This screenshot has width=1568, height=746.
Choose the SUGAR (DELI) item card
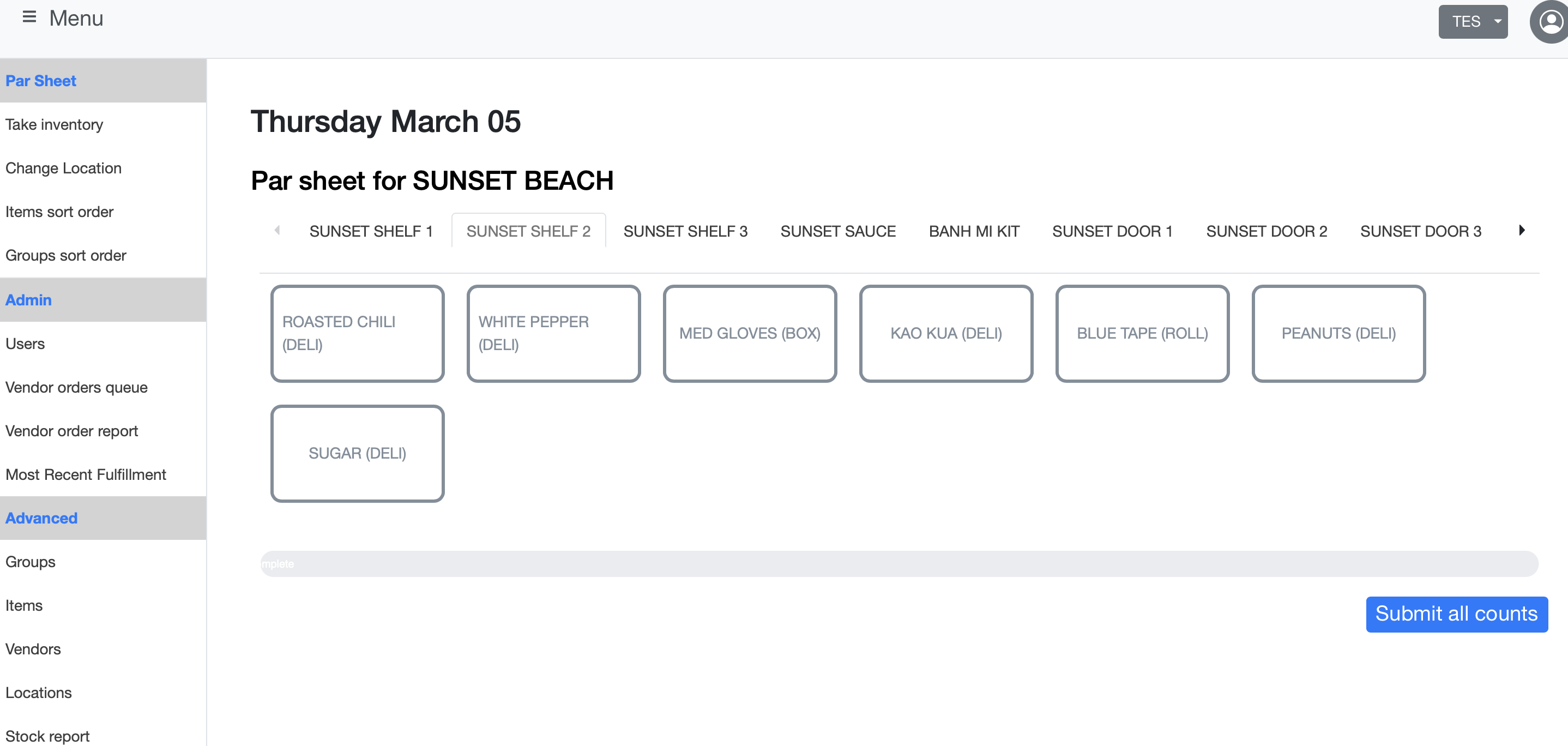click(x=357, y=454)
